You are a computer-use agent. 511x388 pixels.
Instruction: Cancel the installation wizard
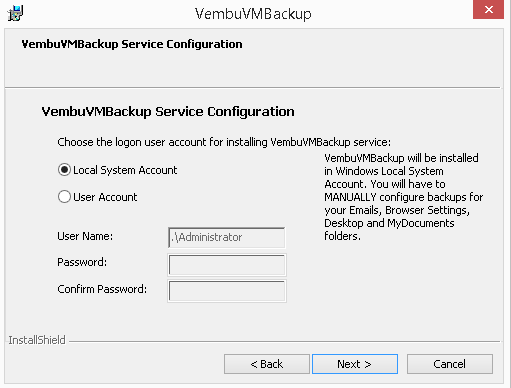point(450,364)
